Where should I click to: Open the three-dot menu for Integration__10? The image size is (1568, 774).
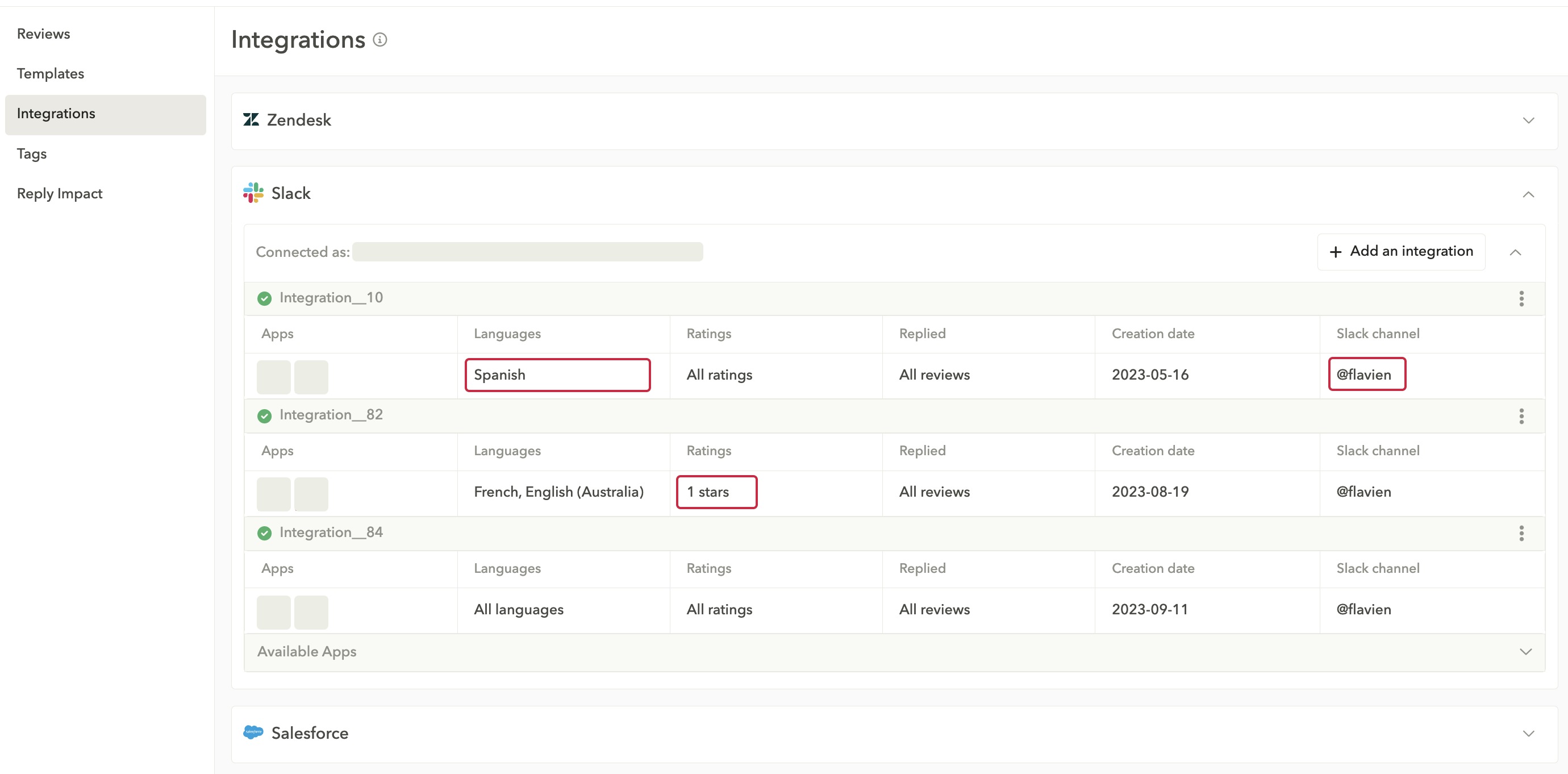pyautogui.click(x=1522, y=299)
